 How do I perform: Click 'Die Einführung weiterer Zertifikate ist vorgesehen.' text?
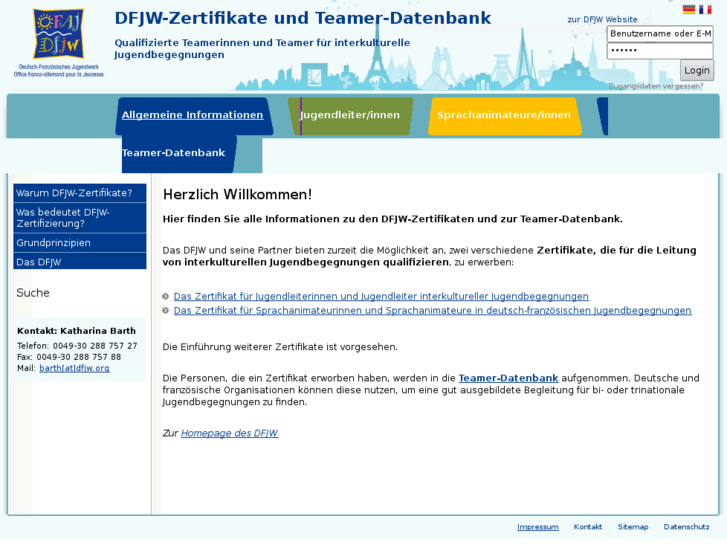pyautogui.click(x=280, y=347)
